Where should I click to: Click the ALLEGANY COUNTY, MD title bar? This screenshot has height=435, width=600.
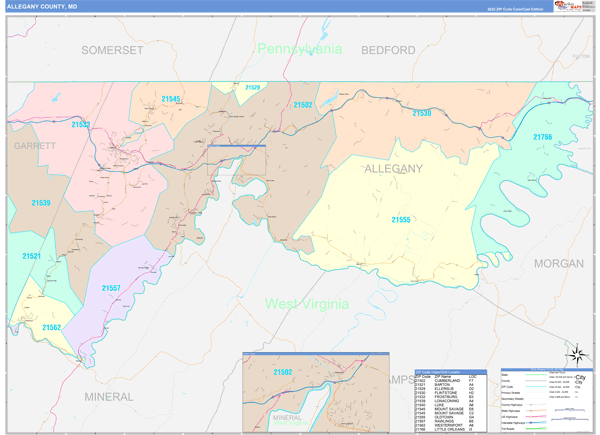pos(279,6)
